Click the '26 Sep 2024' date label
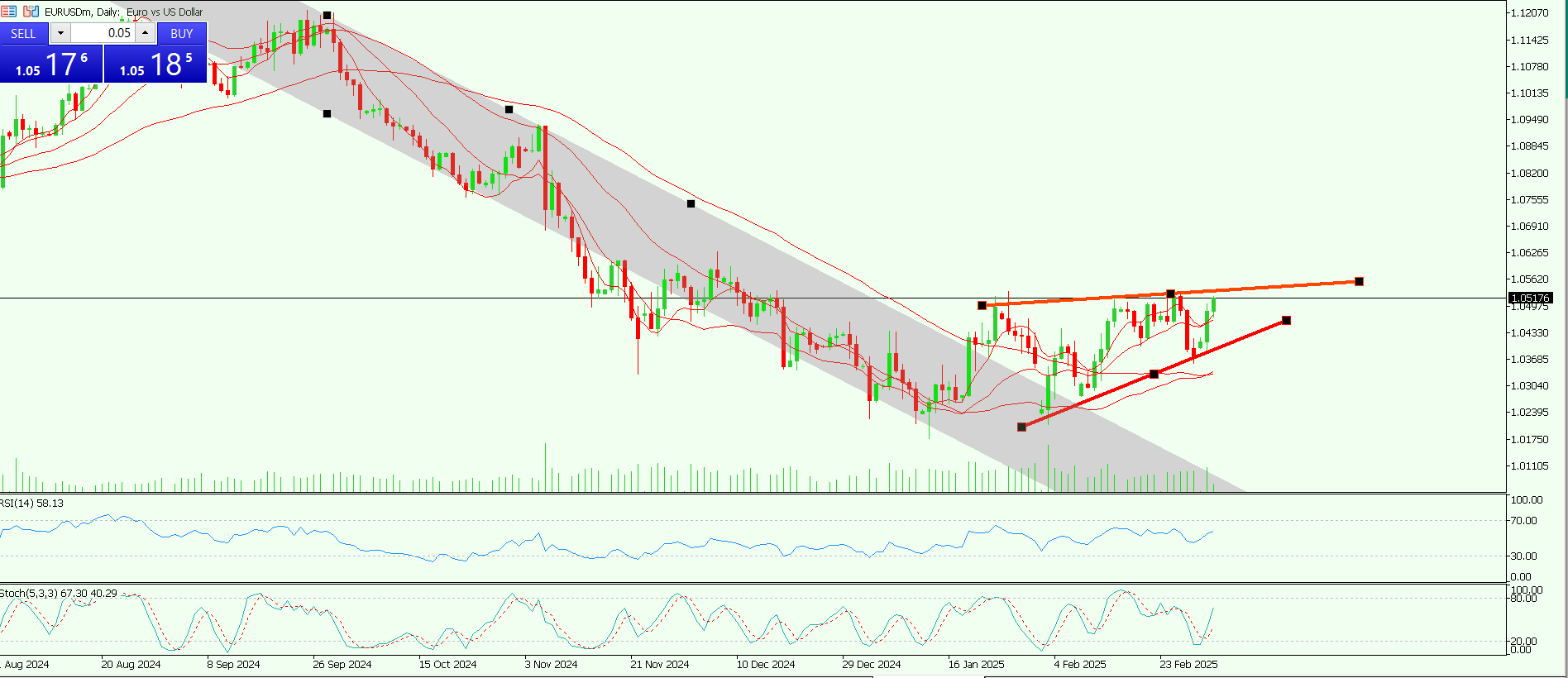Viewport: 1568px width, 678px height. click(x=342, y=664)
